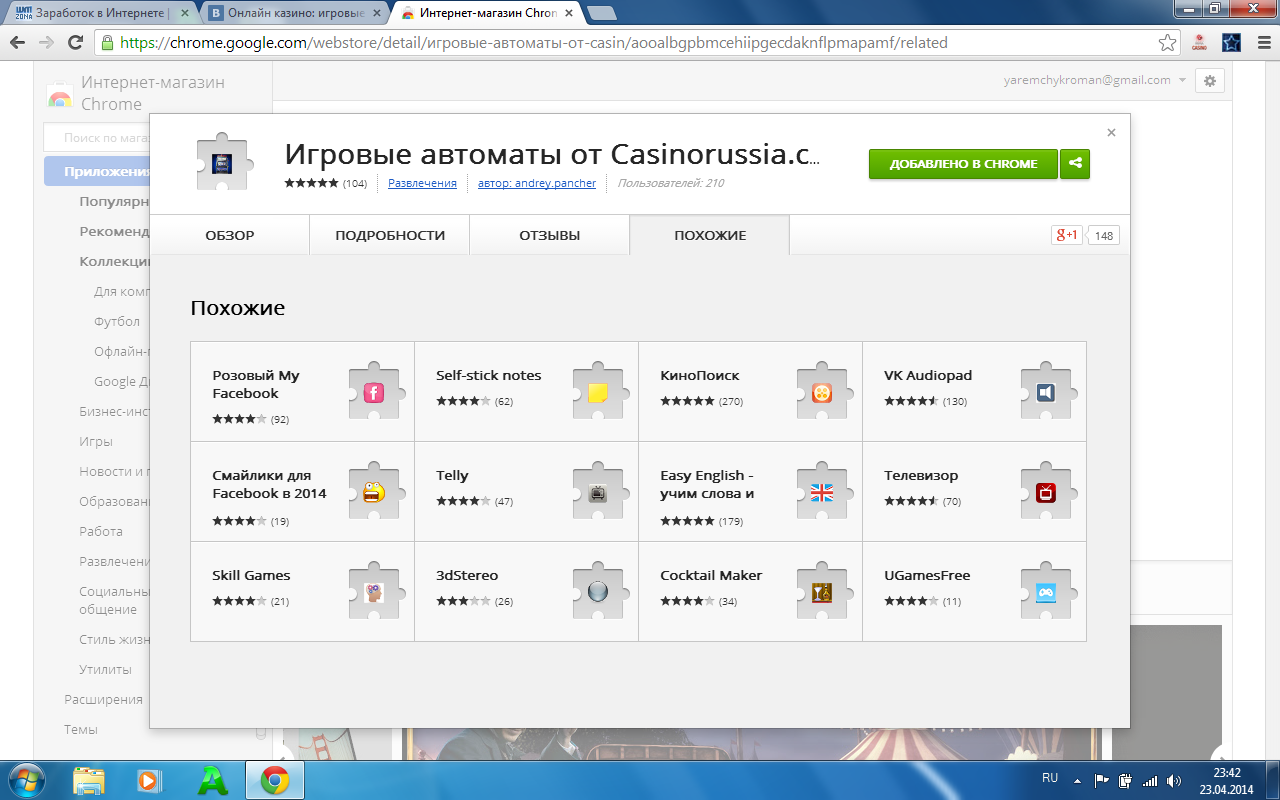Screen dimensions: 1280x800
Task: Click the Skill Games title
Action: [x=251, y=575]
